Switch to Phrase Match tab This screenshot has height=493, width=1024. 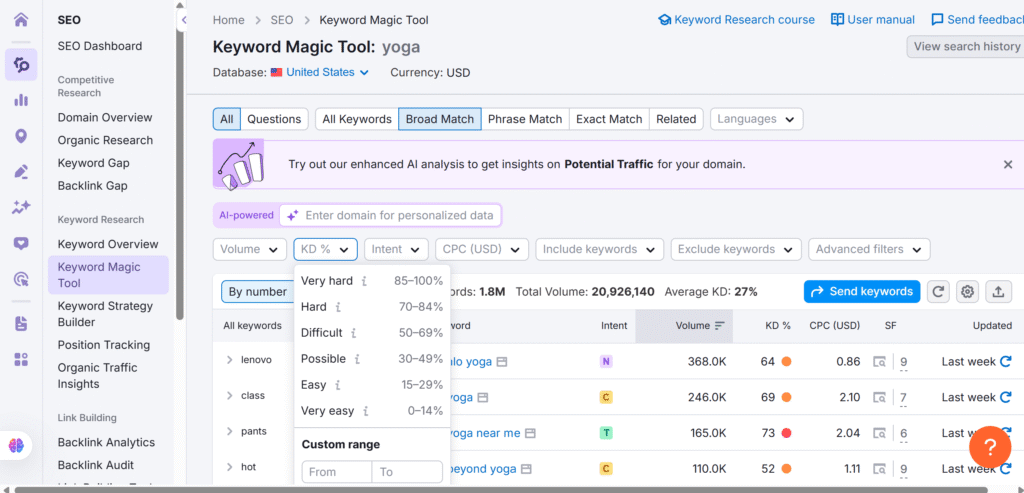click(525, 119)
